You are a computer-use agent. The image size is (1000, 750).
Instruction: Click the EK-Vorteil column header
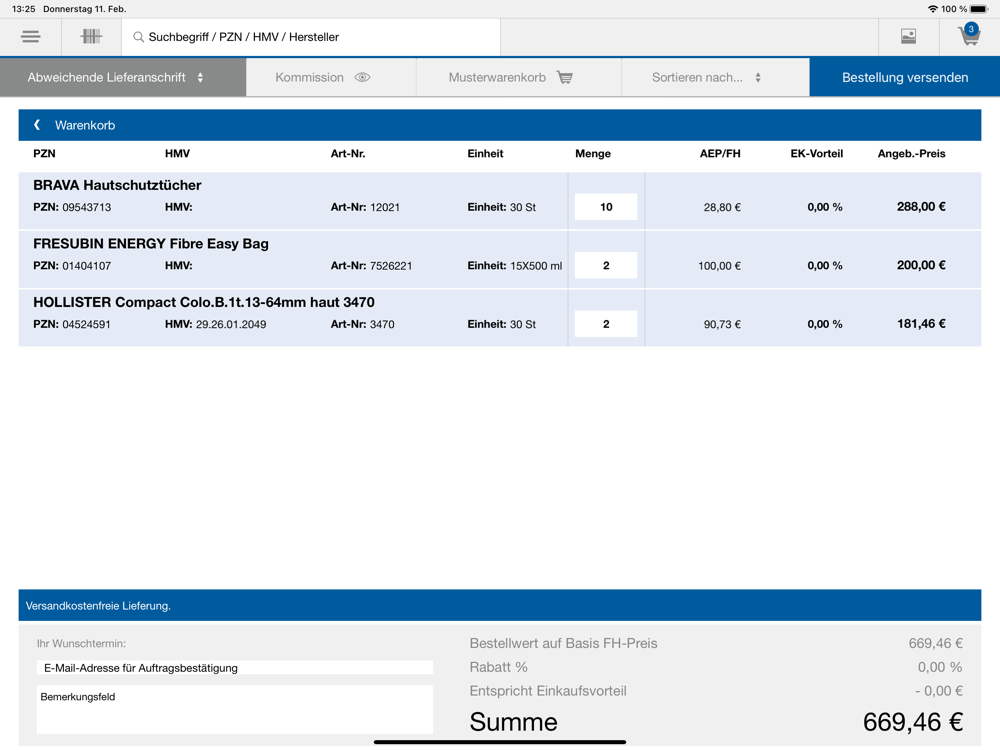click(816, 154)
